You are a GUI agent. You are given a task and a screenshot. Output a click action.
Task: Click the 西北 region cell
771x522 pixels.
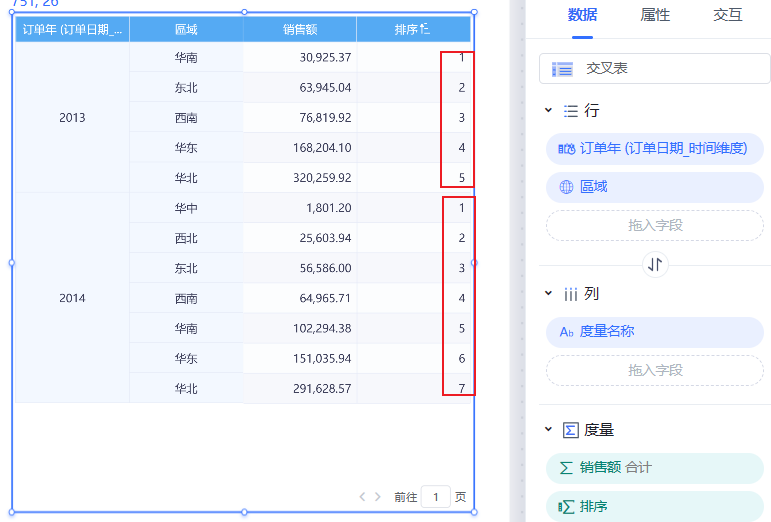186,238
